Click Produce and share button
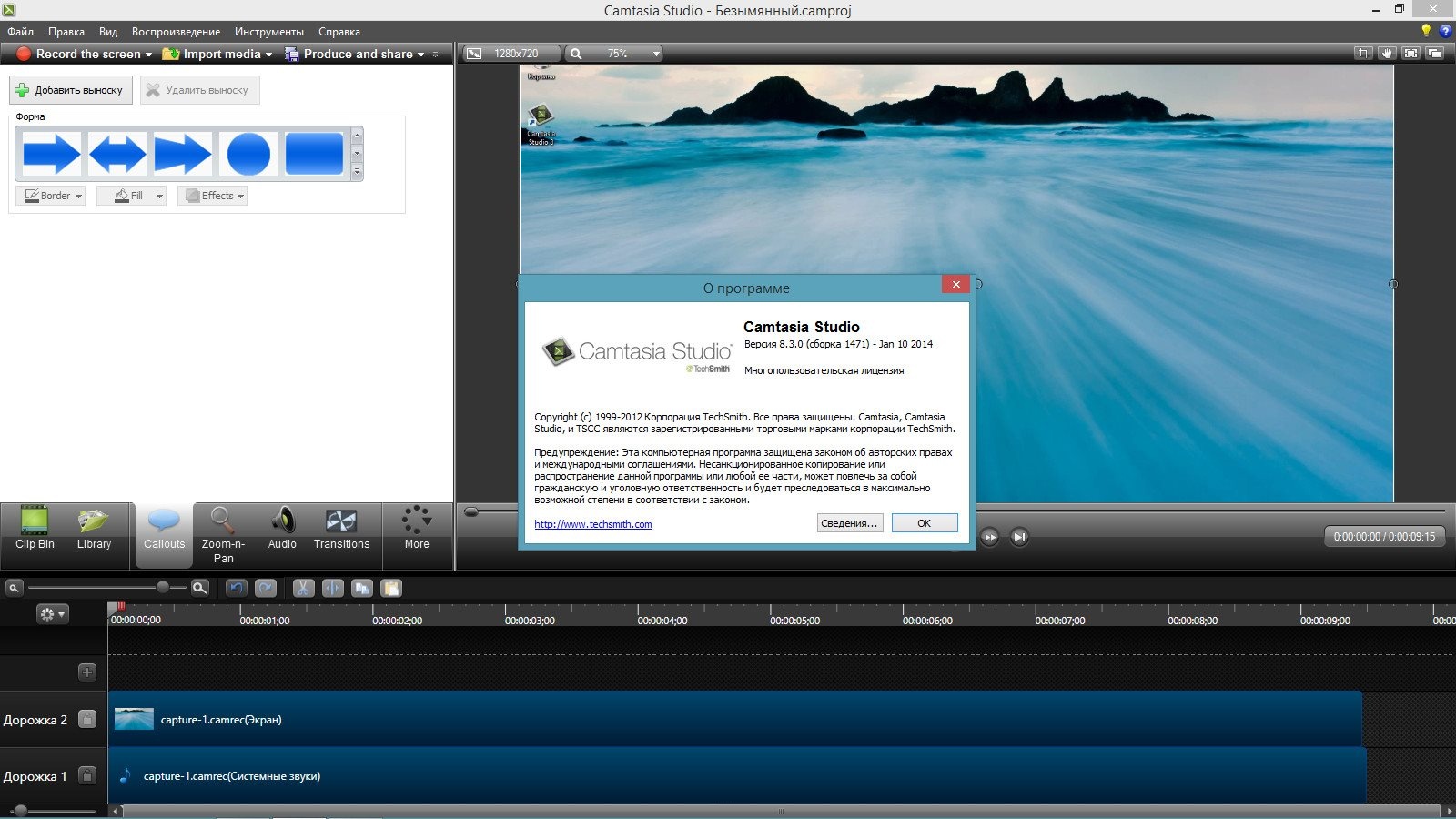This screenshot has height=819, width=1456. [x=349, y=54]
